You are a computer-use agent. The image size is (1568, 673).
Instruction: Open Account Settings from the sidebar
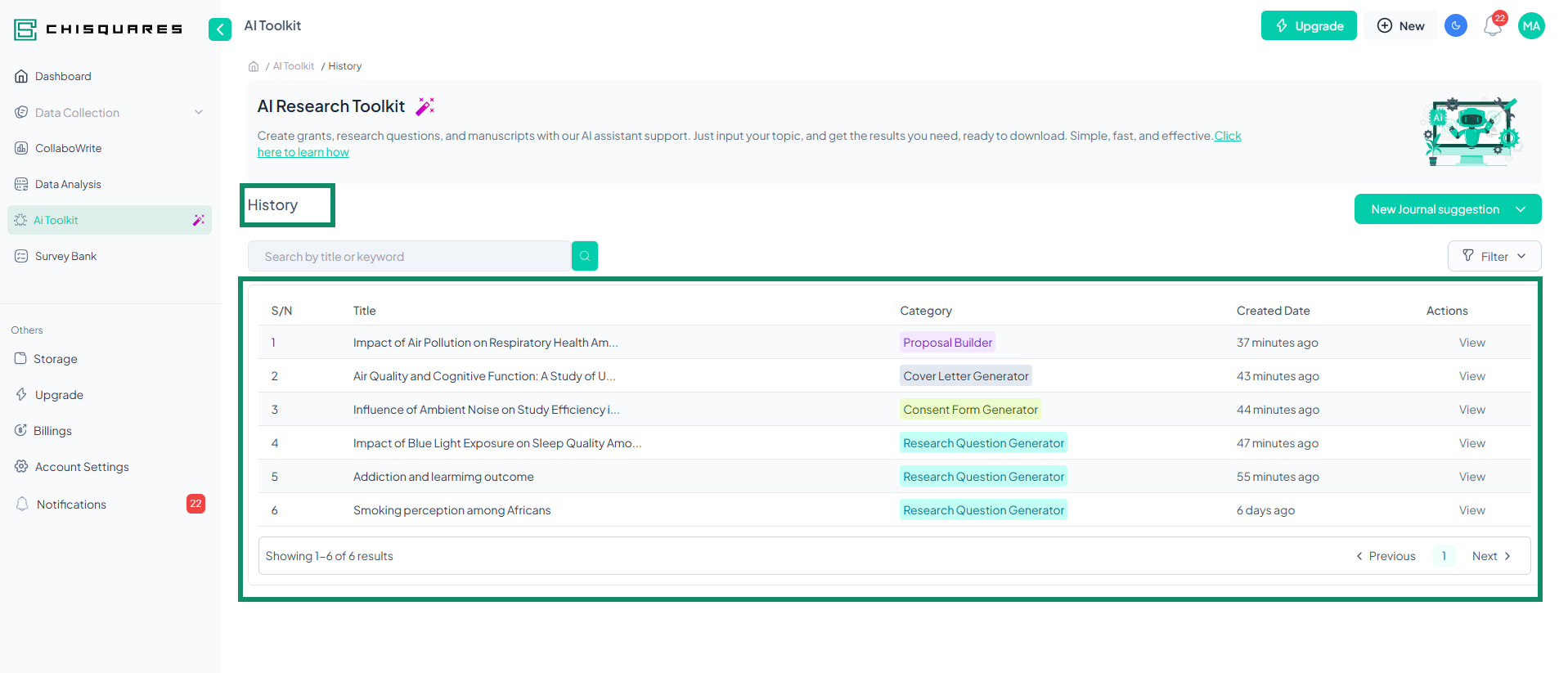pos(82,467)
